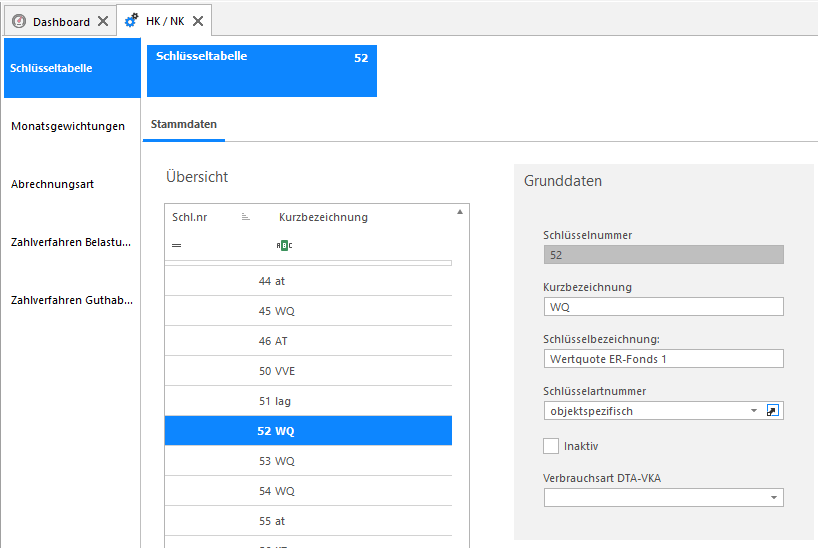Close the HK / NK tab
The width and height of the screenshot is (818, 548).
coord(198,21)
